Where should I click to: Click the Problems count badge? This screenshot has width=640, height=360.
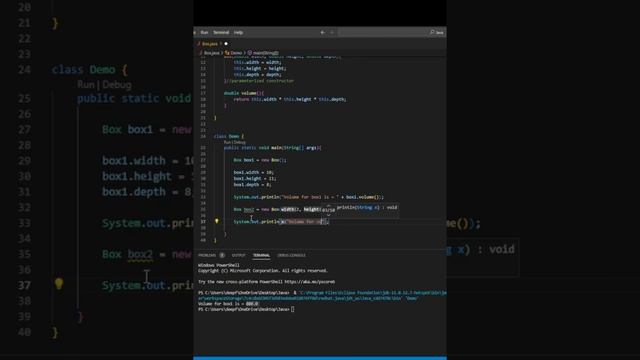coord(222,256)
